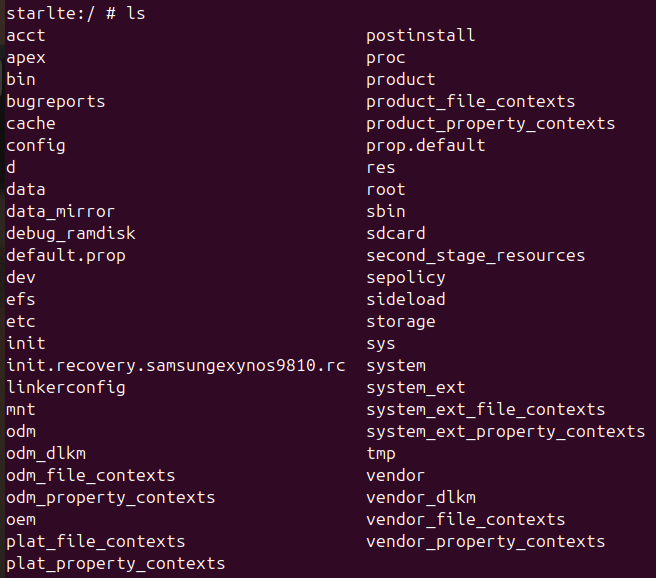This screenshot has width=656, height=578.
Task: Select the 'bugreports' directory name
Action: tap(56, 102)
